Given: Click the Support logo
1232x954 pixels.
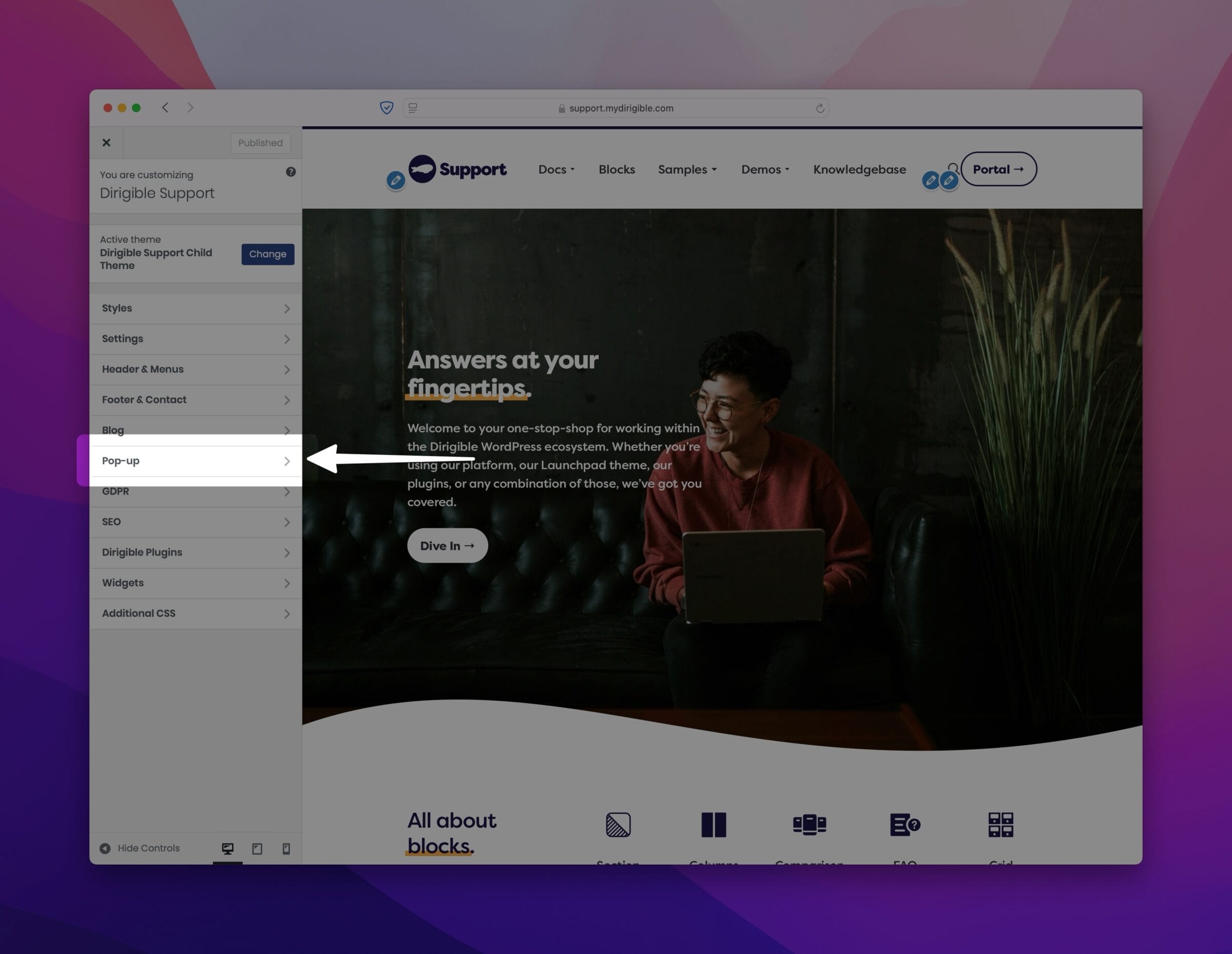Looking at the screenshot, I should pyautogui.click(x=457, y=169).
